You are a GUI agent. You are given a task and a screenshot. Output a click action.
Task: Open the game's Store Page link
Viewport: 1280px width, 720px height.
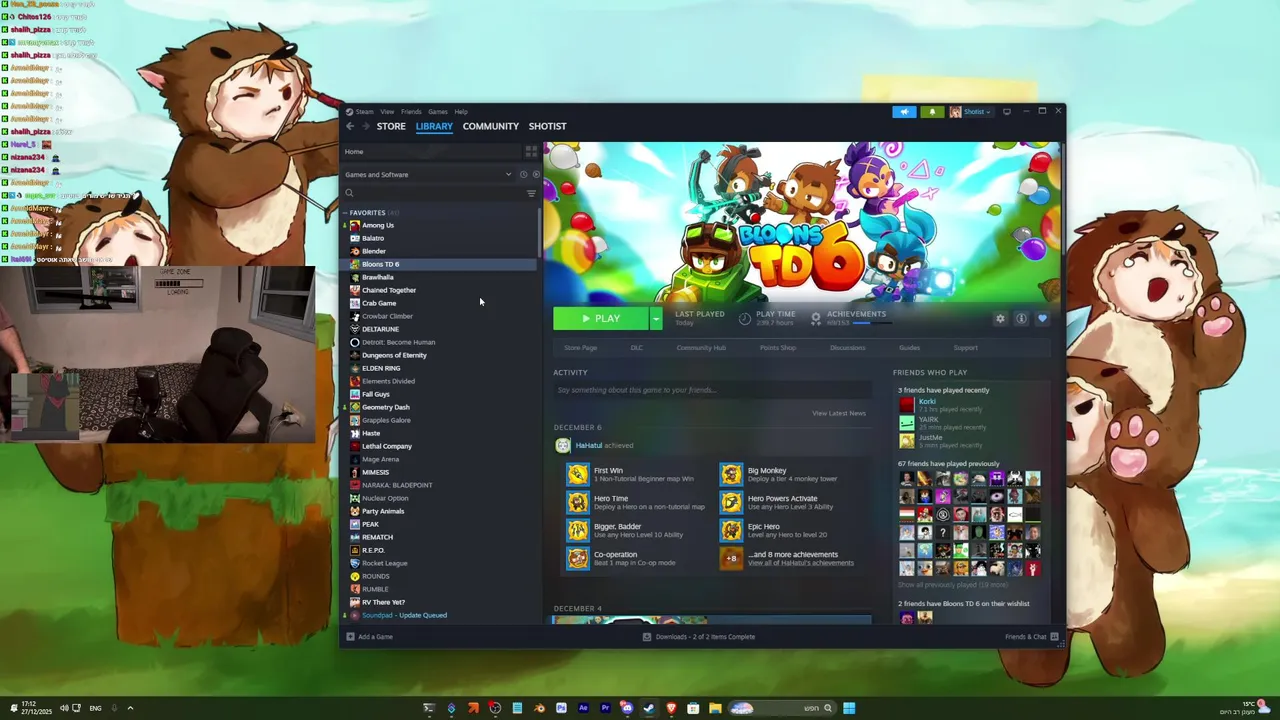(580, 347)
